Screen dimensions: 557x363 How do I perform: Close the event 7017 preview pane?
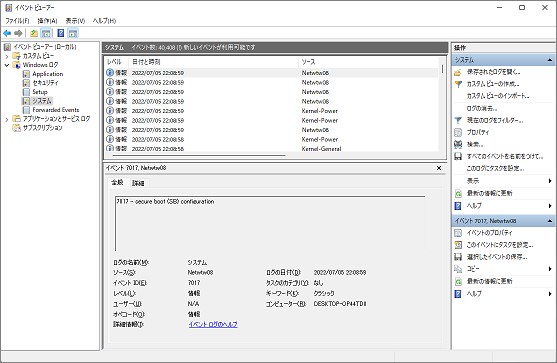coord(439,168)
